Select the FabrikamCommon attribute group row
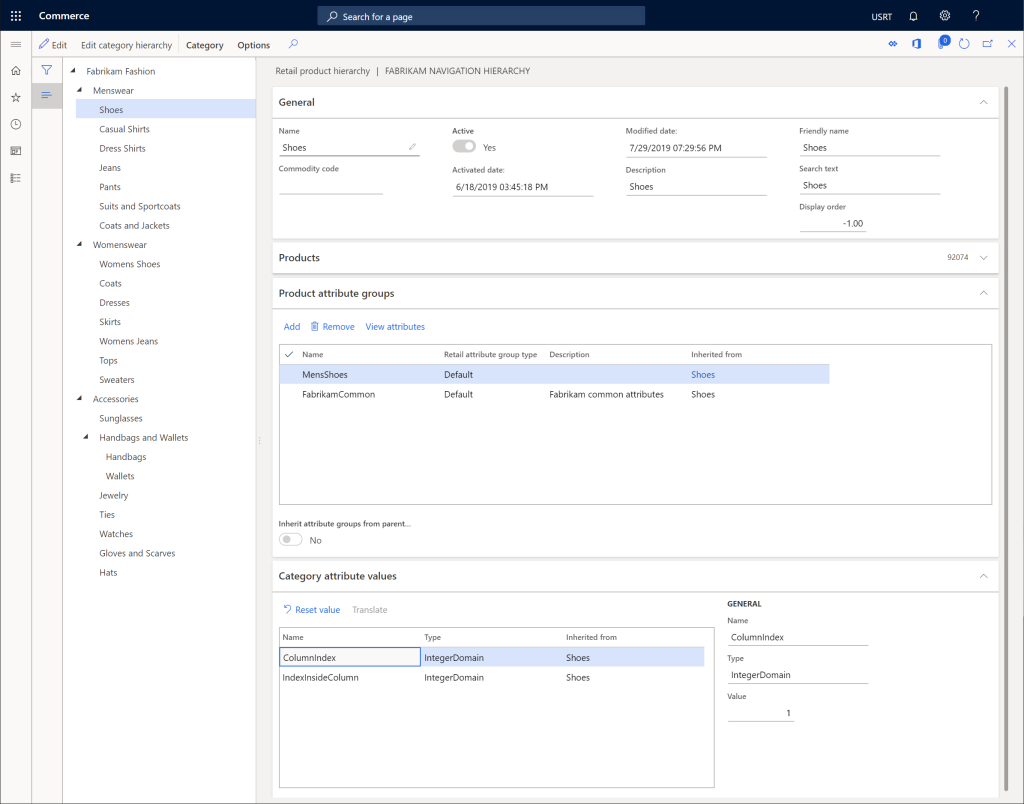The width and height of the screenshot is (1024, 804). pyautogui.click(x=554, y=394)
